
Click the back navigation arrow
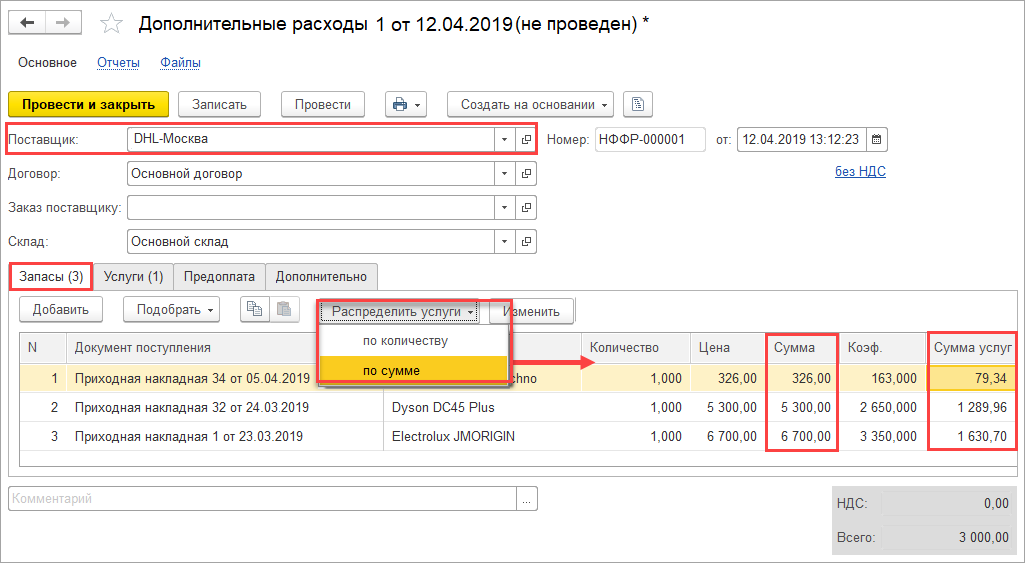28,23
